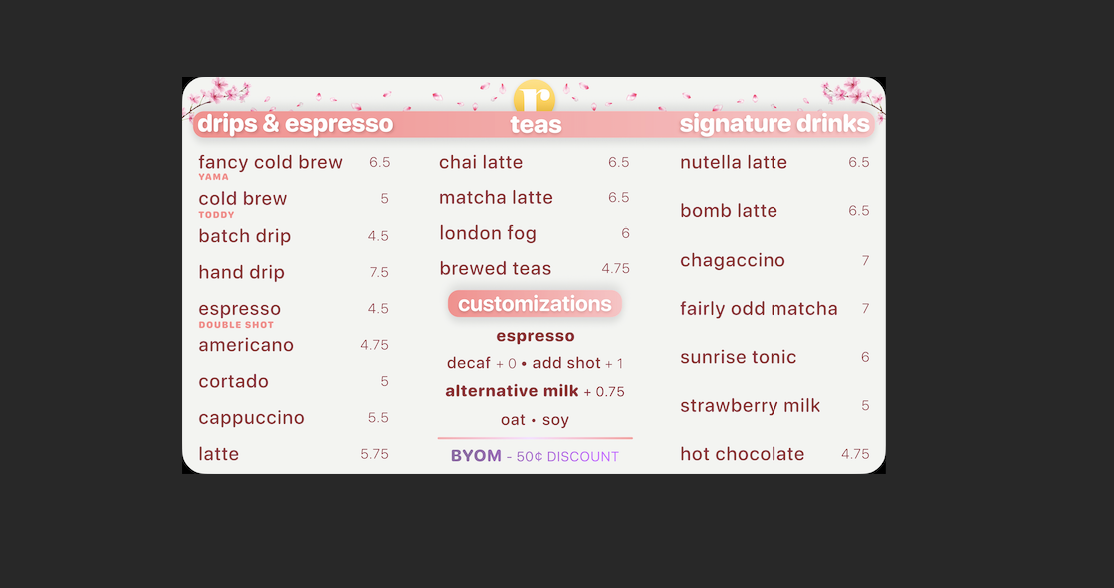Pick the "london fog" tea
The image size is (1114, 588).
(x=488, y=233)
